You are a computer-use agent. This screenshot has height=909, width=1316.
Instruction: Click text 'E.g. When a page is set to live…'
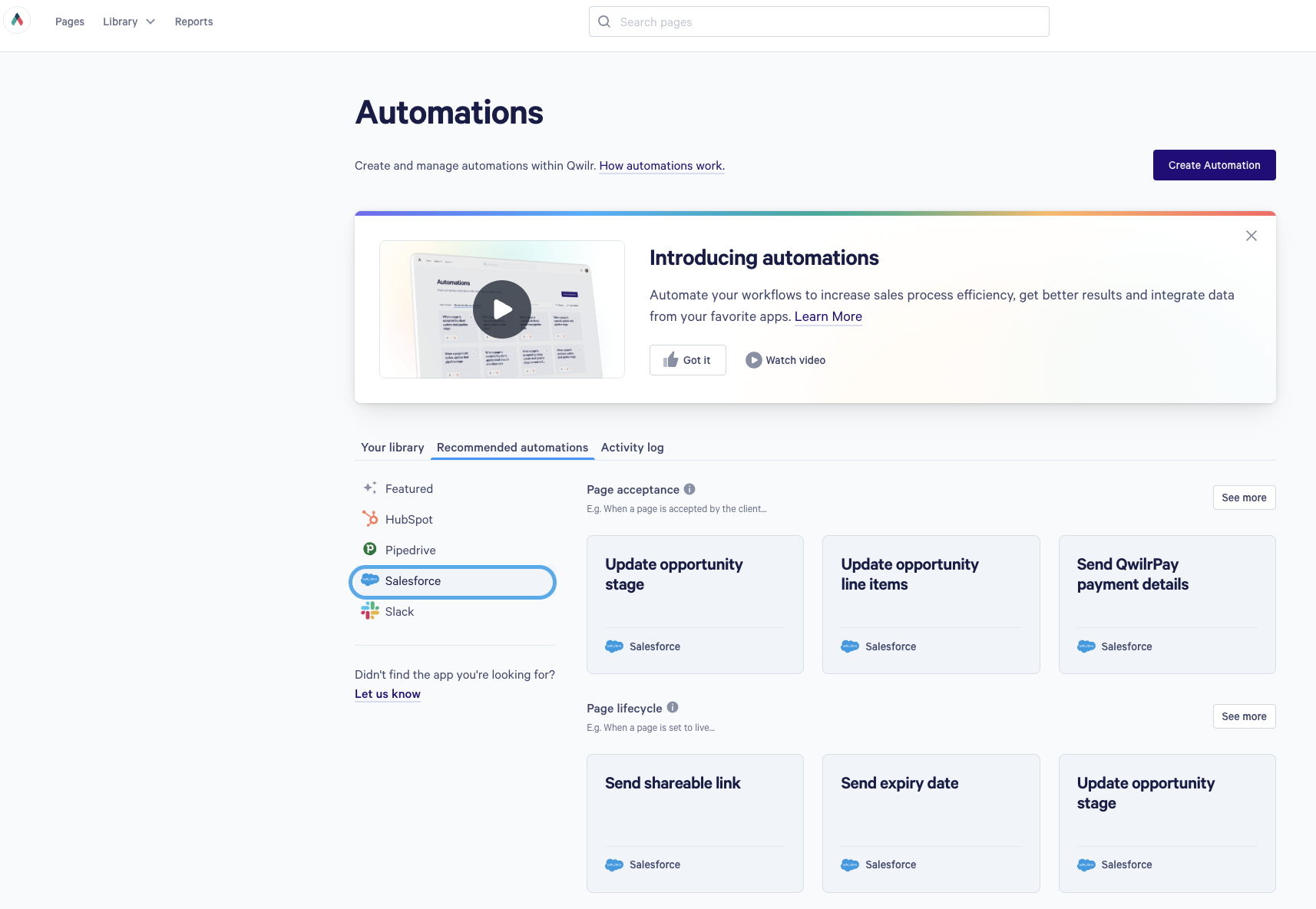[650, 728]
